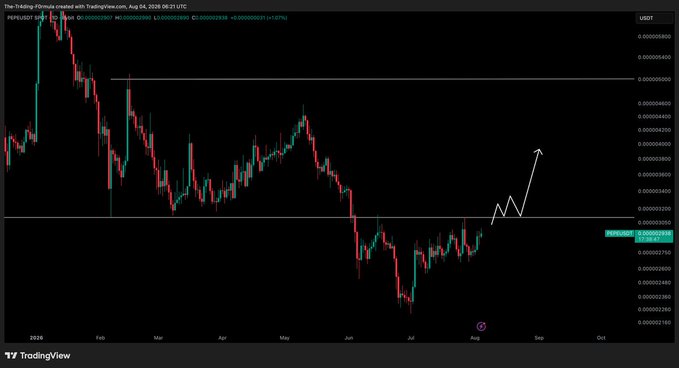Select the lower horizontal support line near 0.00003100

tap(319, 217)
